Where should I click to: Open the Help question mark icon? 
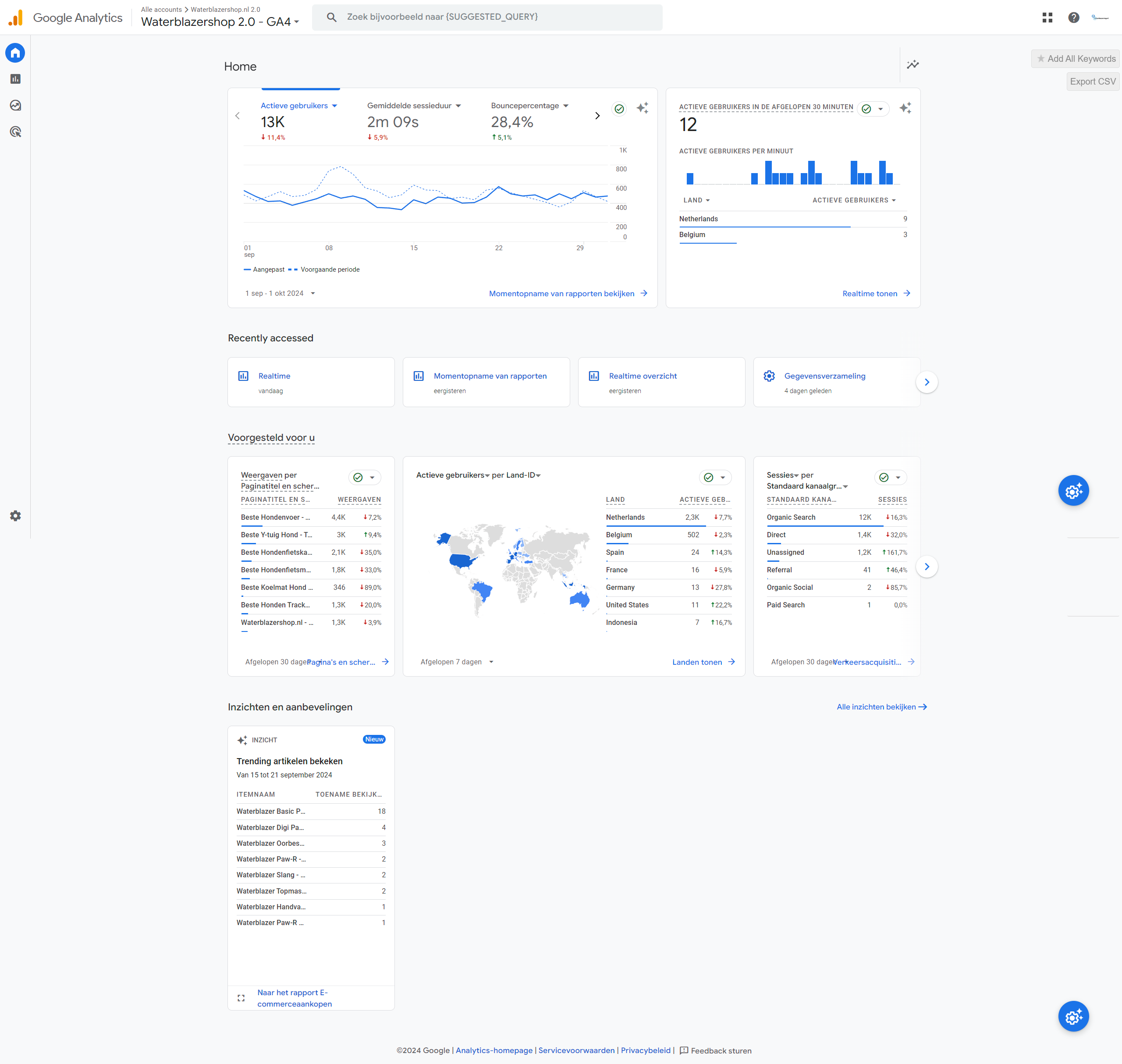(x=1073, y=18)
